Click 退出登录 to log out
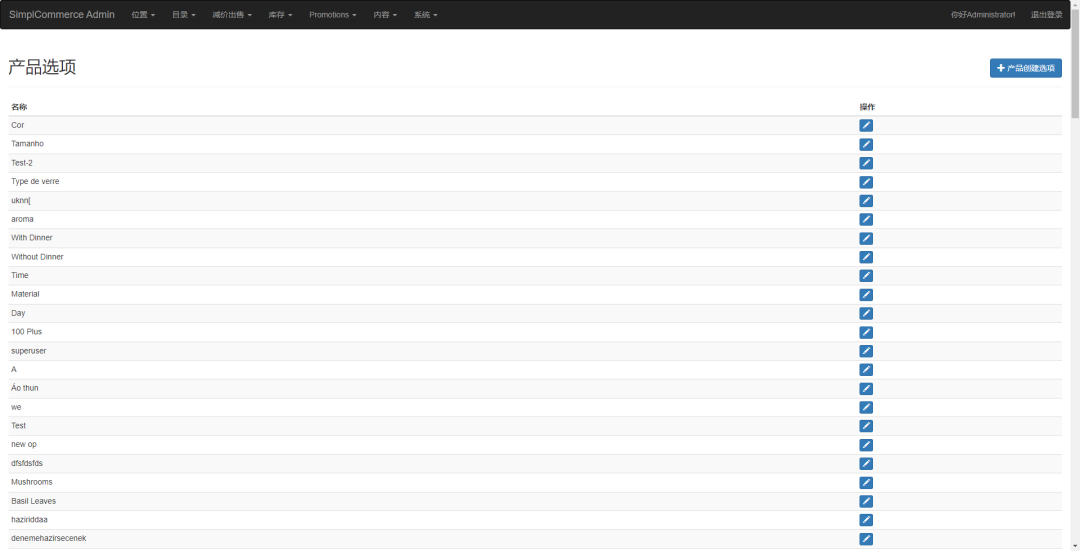This screenshot has height=551, width=1080. pyautogui.click(x=1046, y=14)
